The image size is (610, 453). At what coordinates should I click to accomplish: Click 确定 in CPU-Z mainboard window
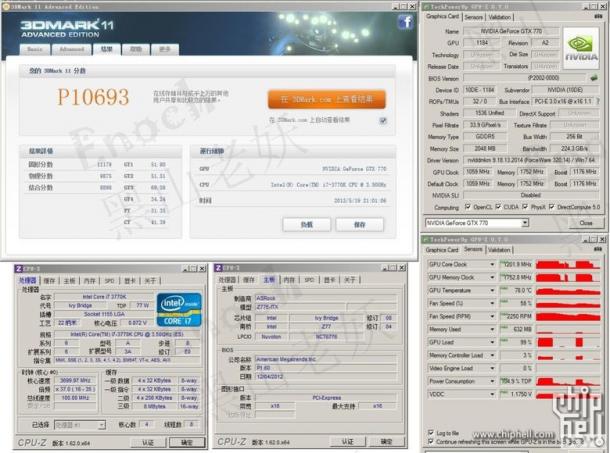[386, 441]
